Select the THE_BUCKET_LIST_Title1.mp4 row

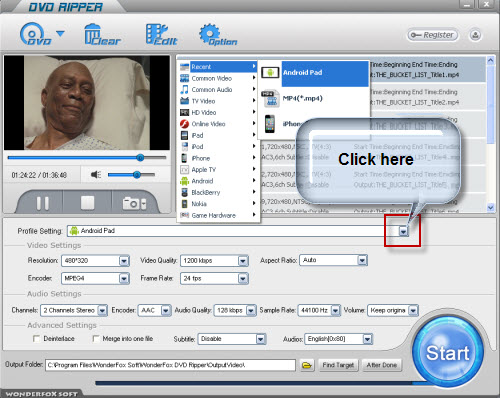[428, 70]
